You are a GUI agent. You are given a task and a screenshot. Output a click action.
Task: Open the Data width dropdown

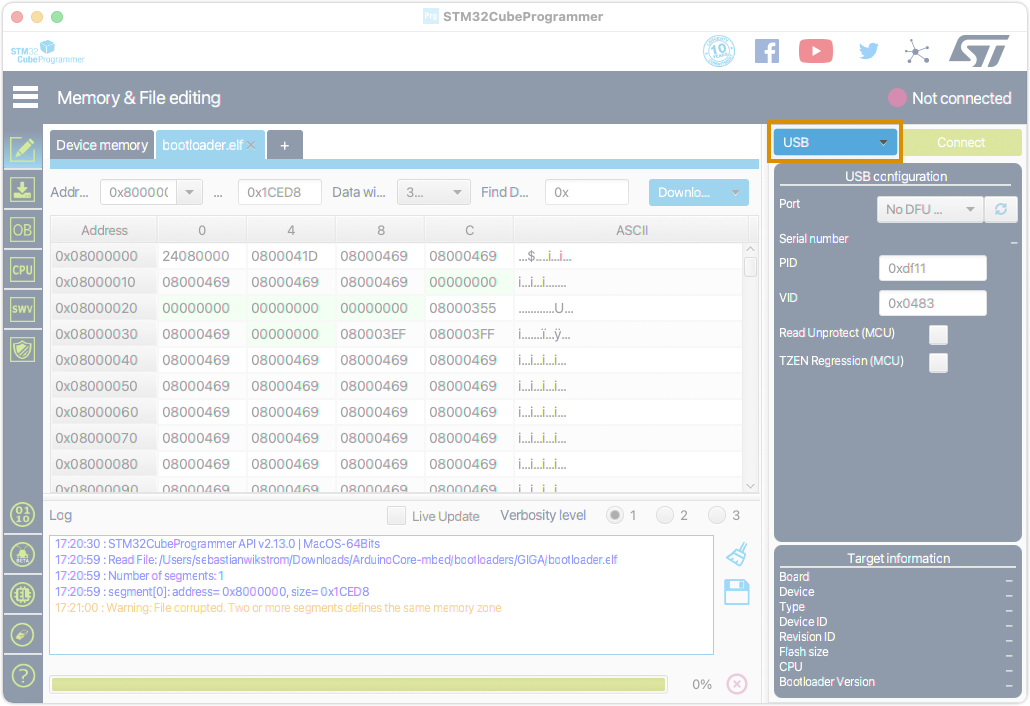[x=434, y=192]
